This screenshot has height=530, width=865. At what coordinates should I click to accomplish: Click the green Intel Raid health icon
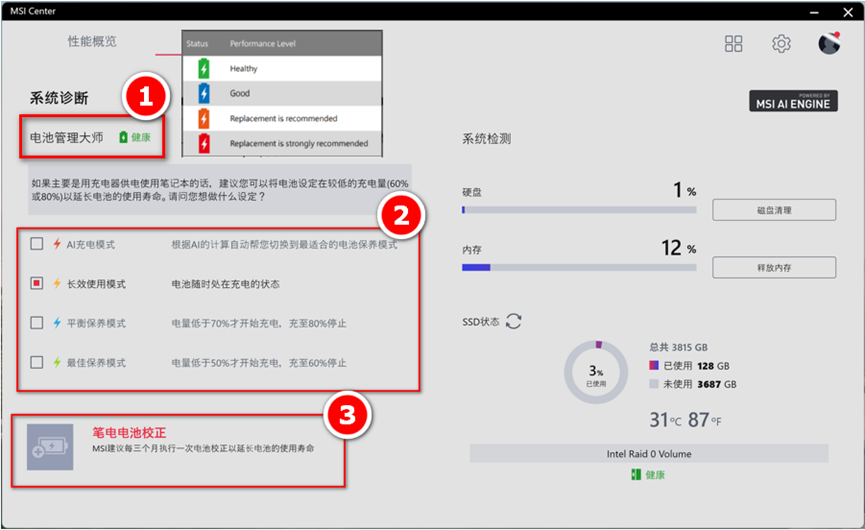click(635, 474)
